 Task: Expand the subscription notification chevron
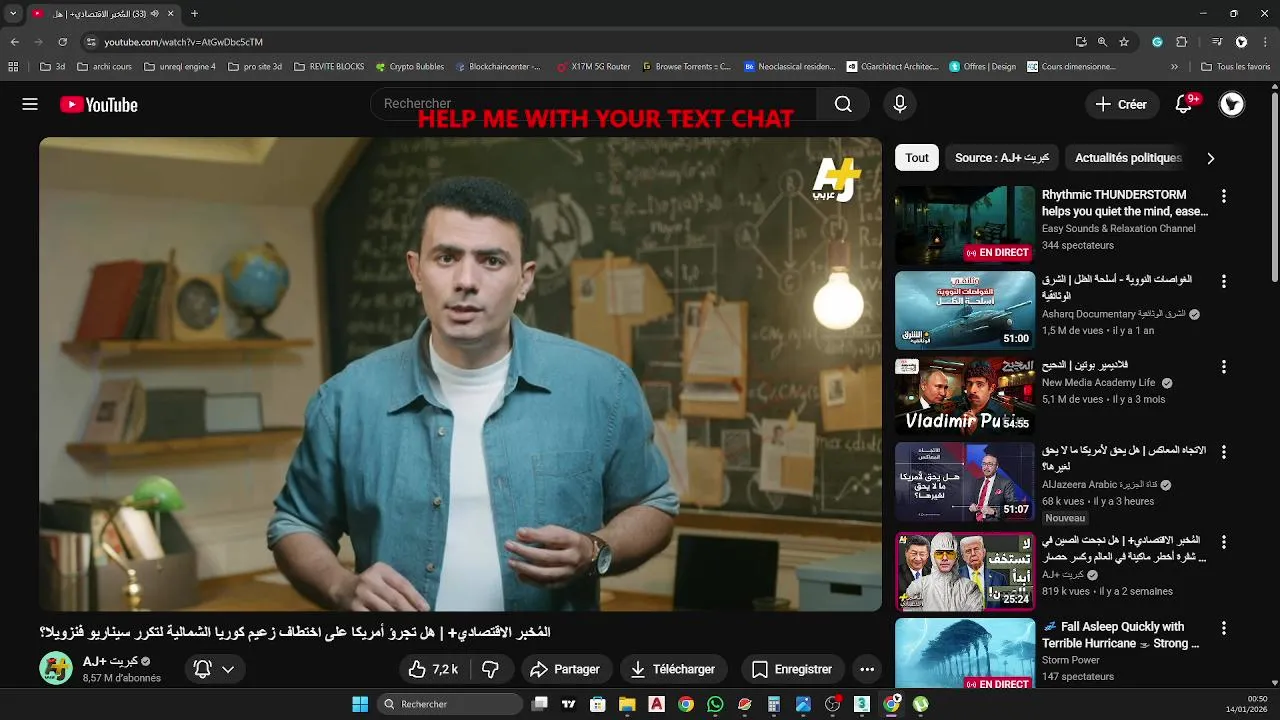[x=228, y=669]
